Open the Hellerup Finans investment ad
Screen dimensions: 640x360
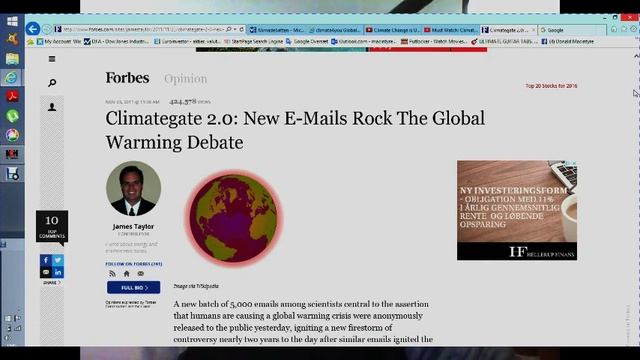tap(517, 210)
